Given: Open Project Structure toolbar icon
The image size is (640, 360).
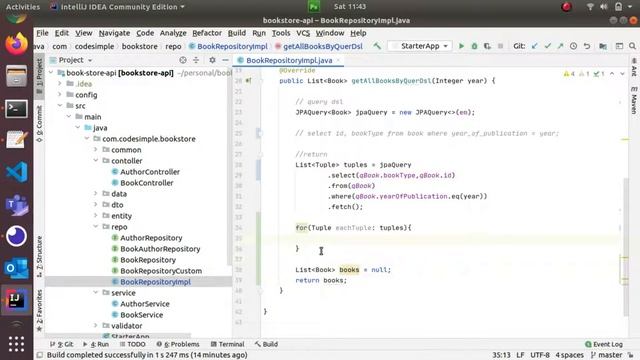Looking at the screenshot, I should (x=603, y=46).
